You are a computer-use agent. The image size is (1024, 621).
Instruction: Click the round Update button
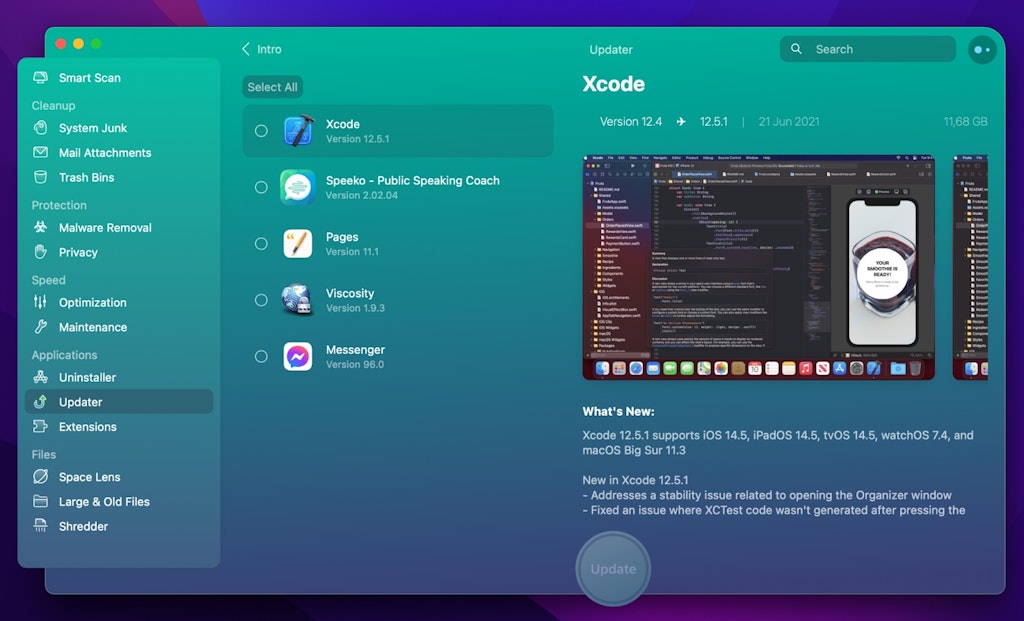[x=613, y=569]
